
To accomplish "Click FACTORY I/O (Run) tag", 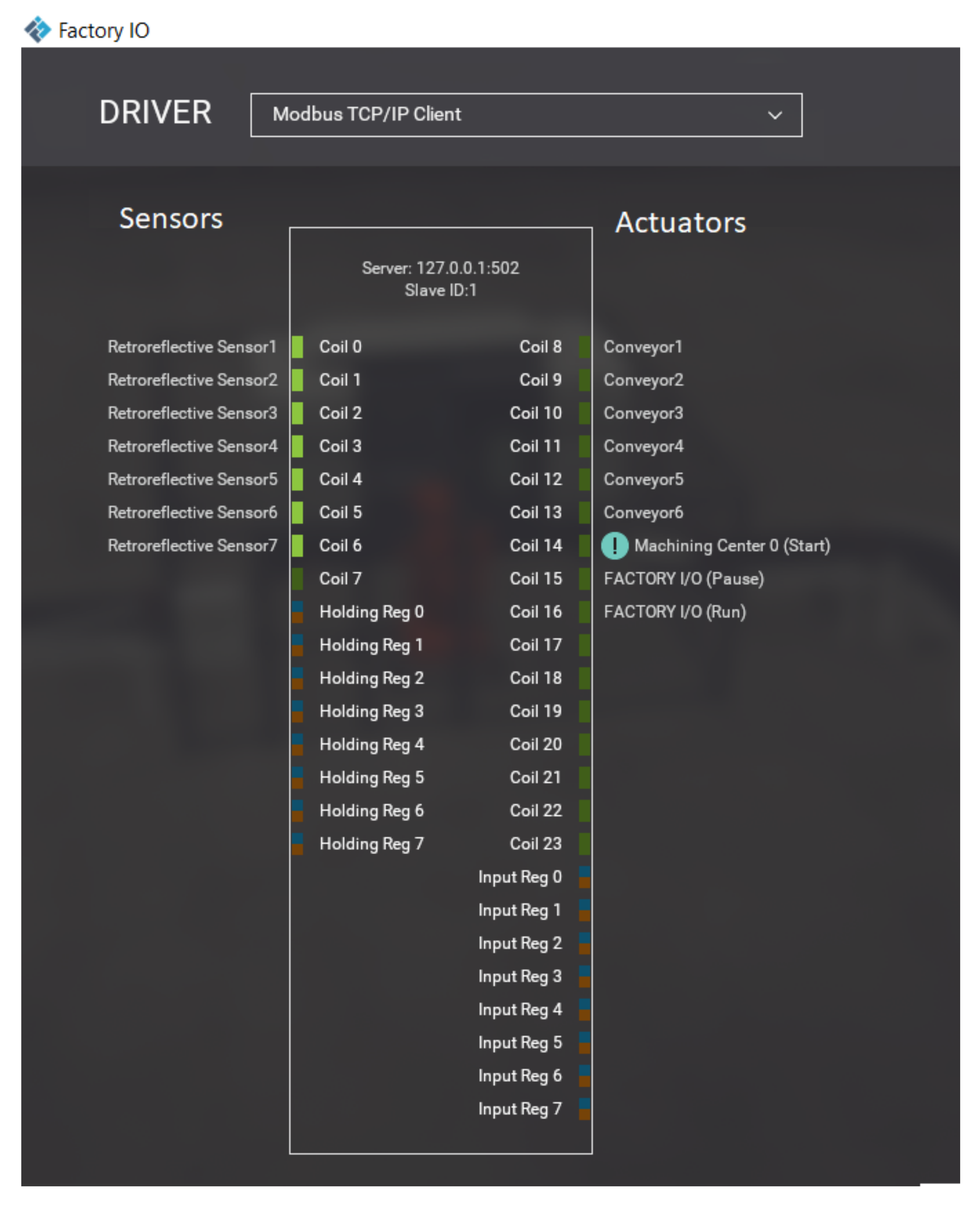I will pyautogui.click(x=674, y=612).
